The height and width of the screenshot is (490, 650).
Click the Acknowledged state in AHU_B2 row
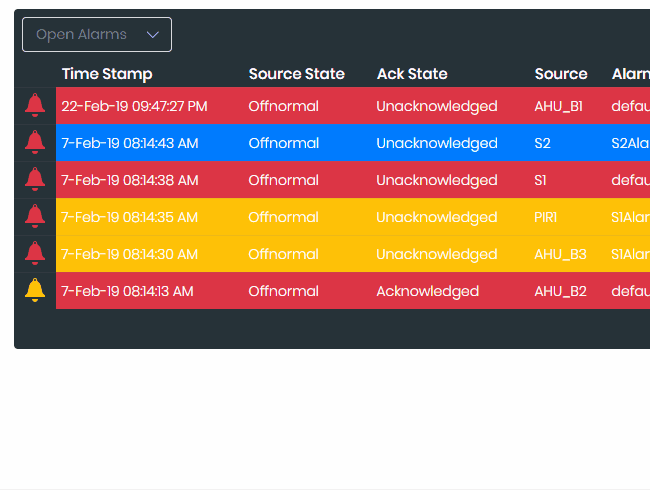tap(427, 291)
